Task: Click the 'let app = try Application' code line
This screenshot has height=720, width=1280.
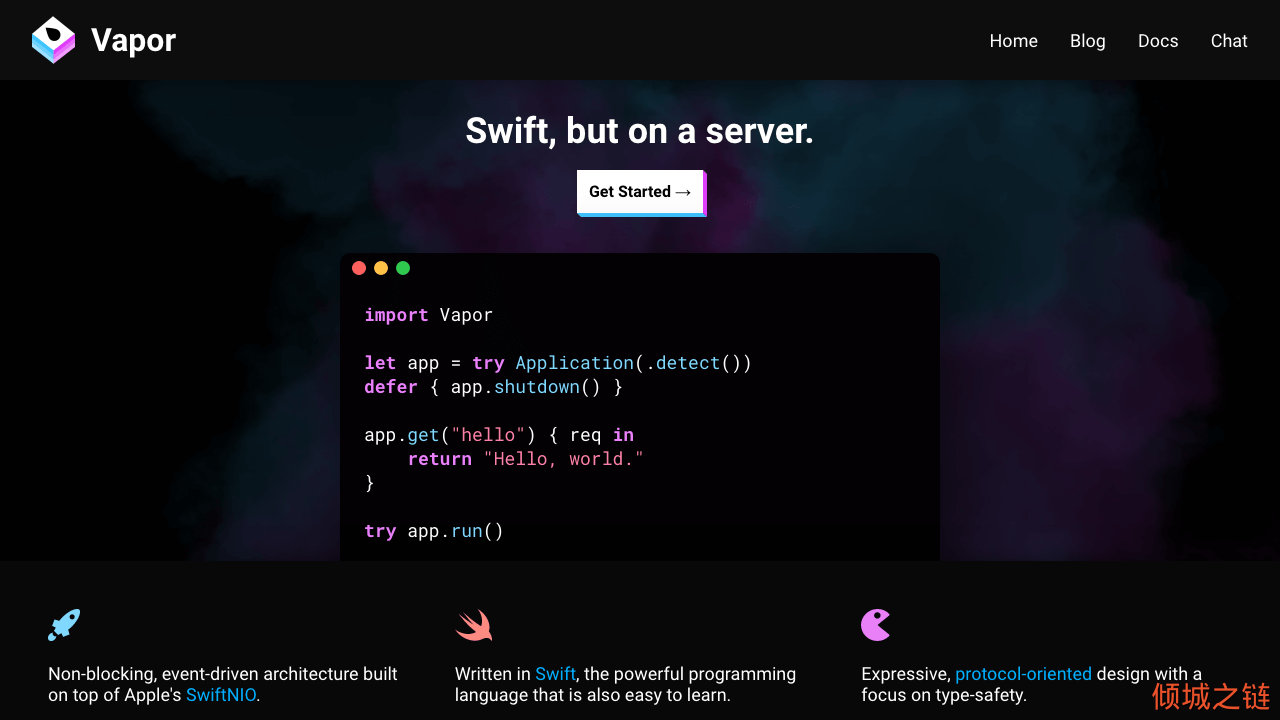Action: pyautogui.click(x=558, y=363)
